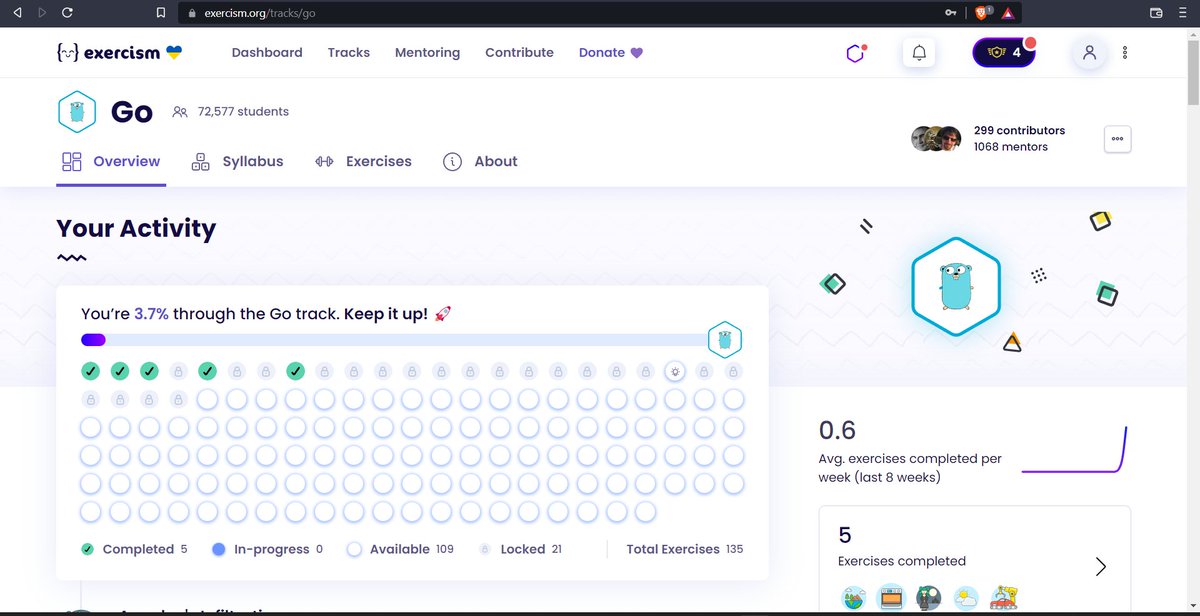Click the purple hexagon icon with red dot
Viewport: 1200px width, 616px height.
pyautogui.click(x=856, y=53)
